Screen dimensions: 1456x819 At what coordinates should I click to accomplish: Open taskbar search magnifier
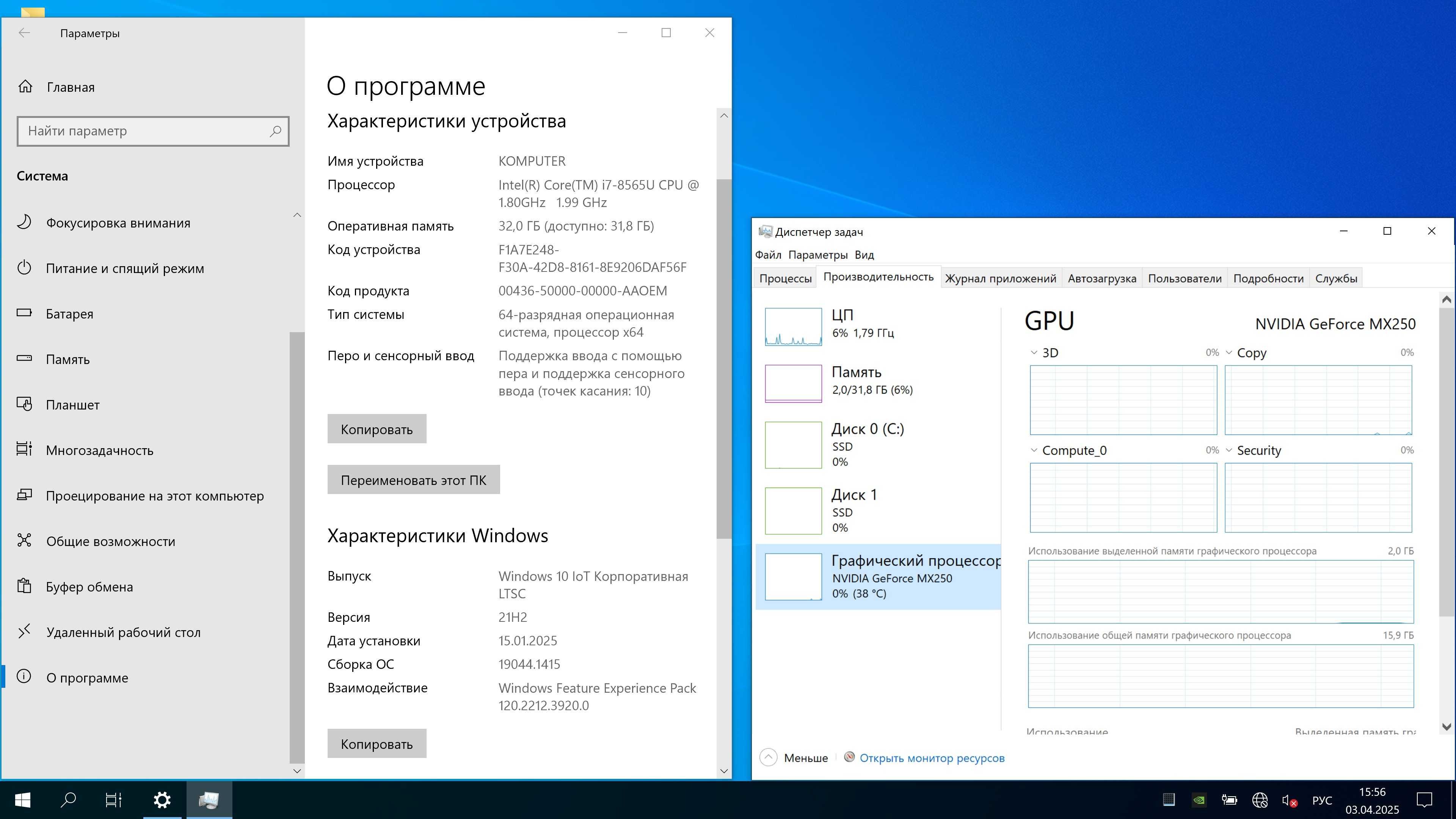(x=68, y=800)
